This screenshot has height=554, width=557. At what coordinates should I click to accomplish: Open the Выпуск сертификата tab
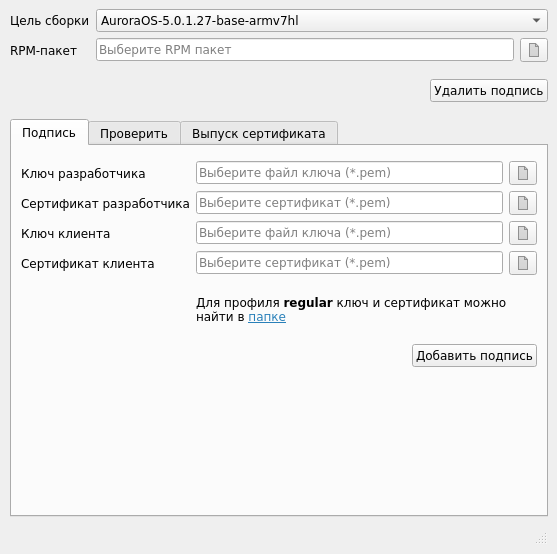pos(259,134)
